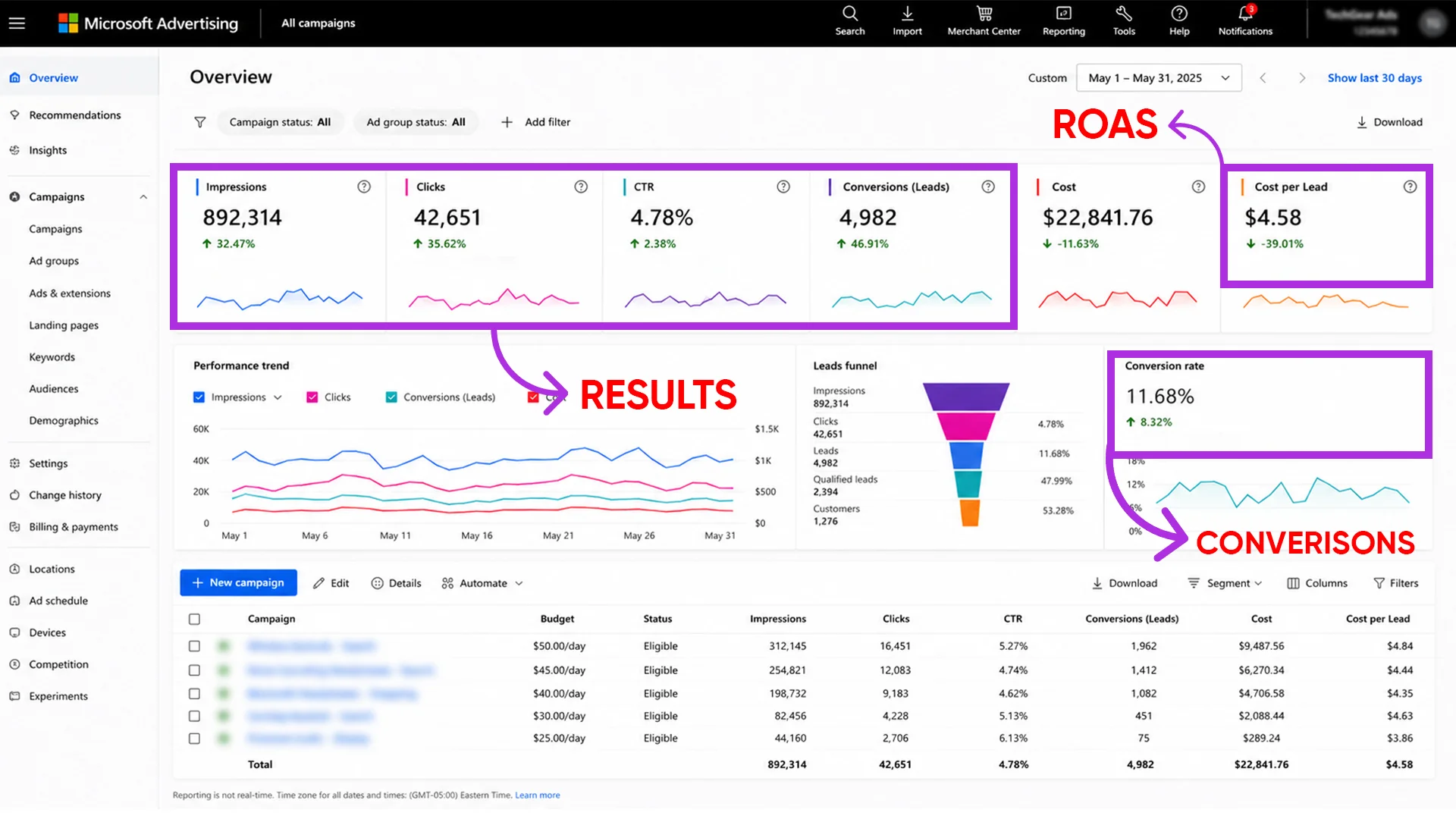Click the Search icon in top bar
Screen dimensions: 1456x819
click(849, 21)
